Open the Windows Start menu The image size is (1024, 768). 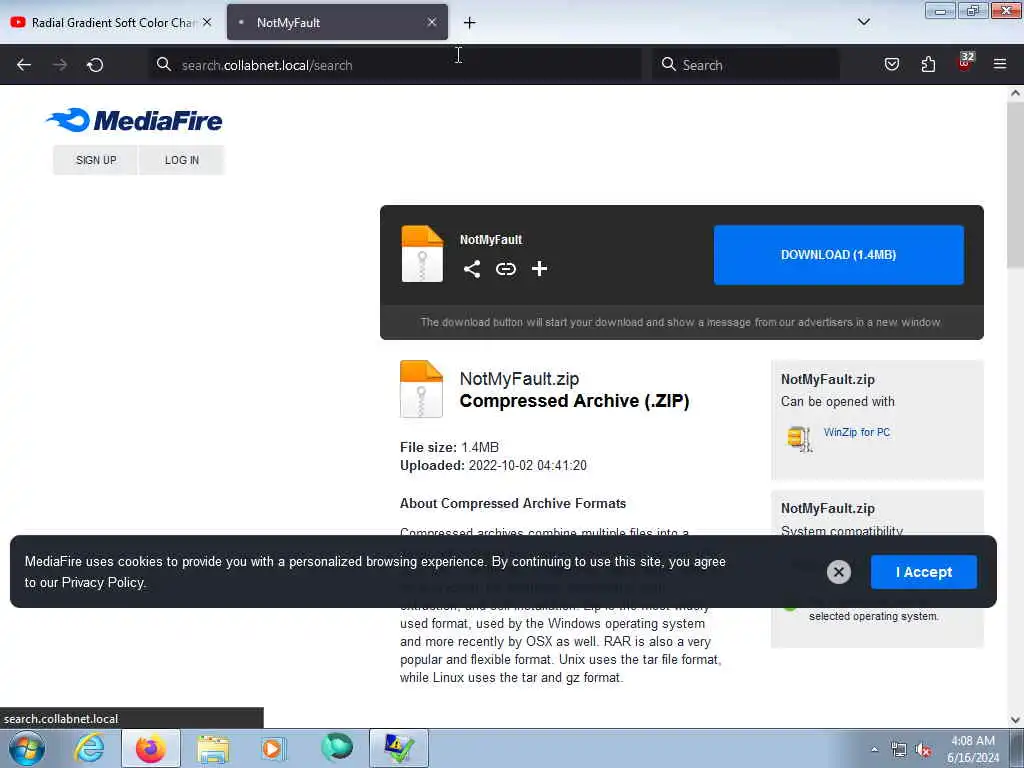pos(27,748)
